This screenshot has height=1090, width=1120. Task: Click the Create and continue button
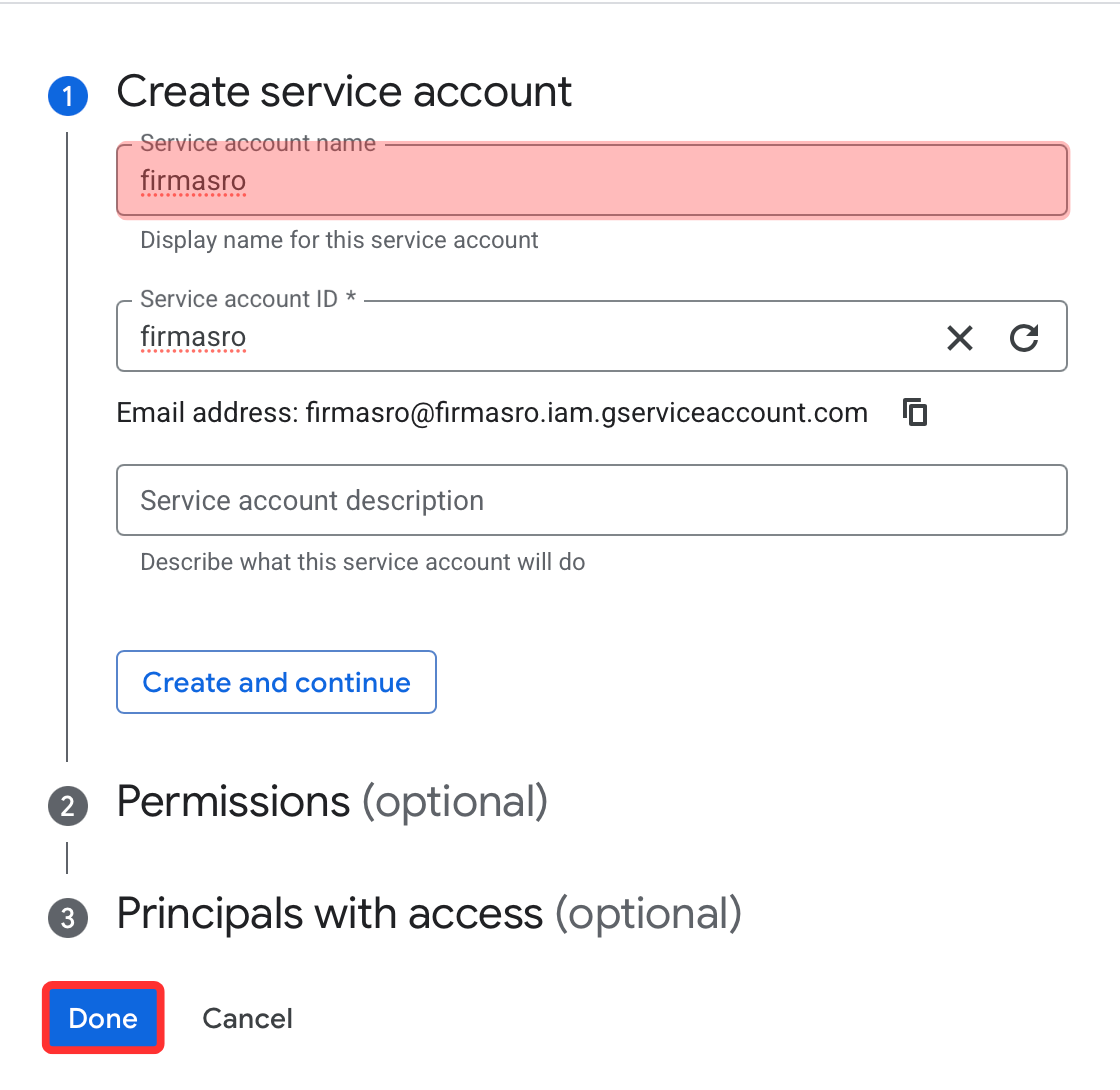[x=276, y=682]
